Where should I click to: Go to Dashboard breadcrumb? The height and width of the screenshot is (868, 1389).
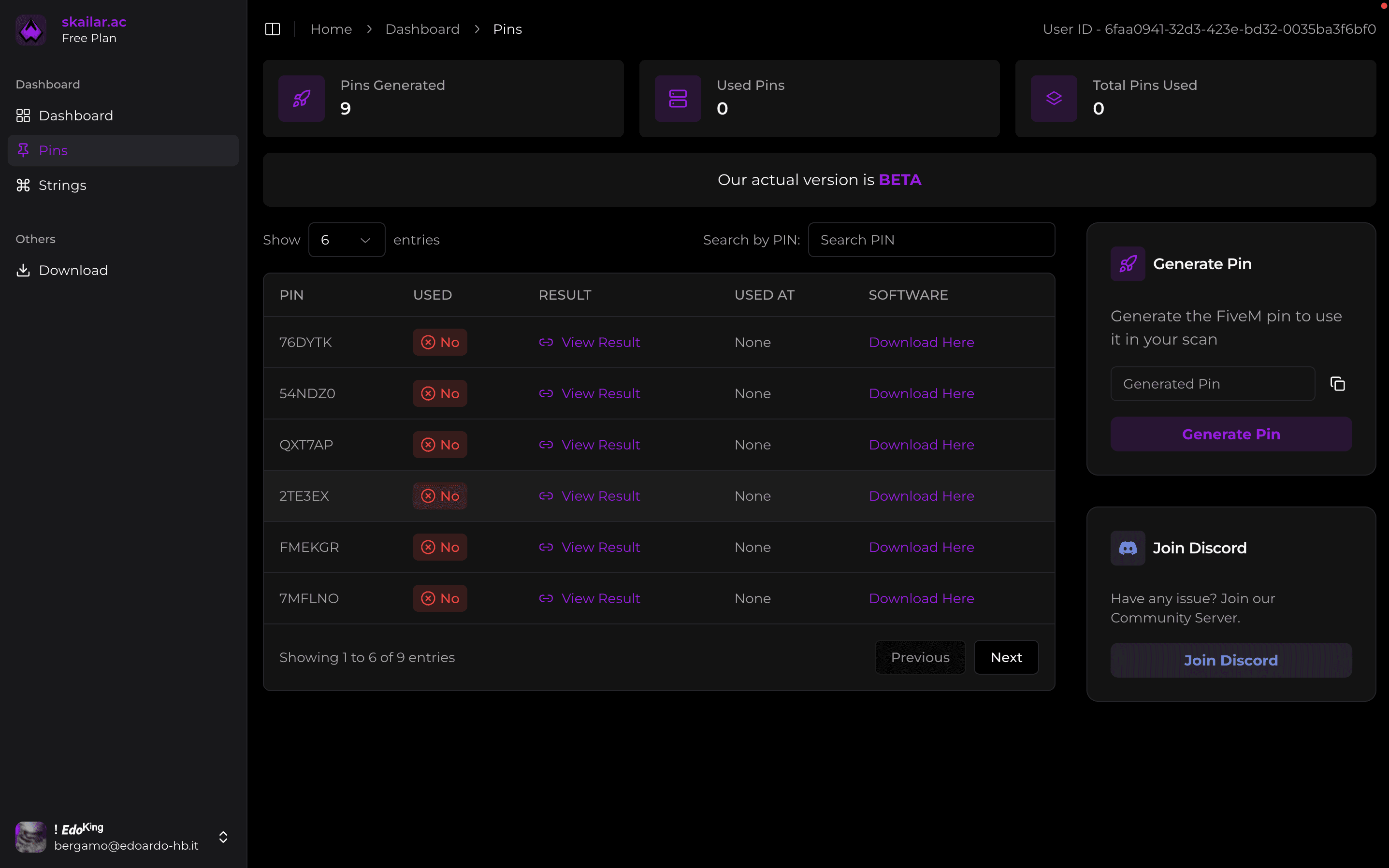click(422, 29)
